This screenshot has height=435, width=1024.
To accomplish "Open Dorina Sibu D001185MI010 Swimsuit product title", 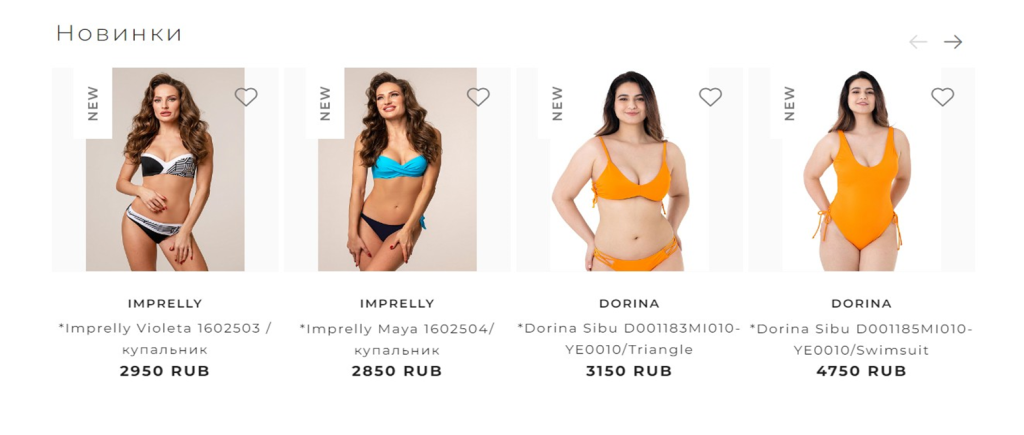I will pyautogui.click(x=861, y=339).
